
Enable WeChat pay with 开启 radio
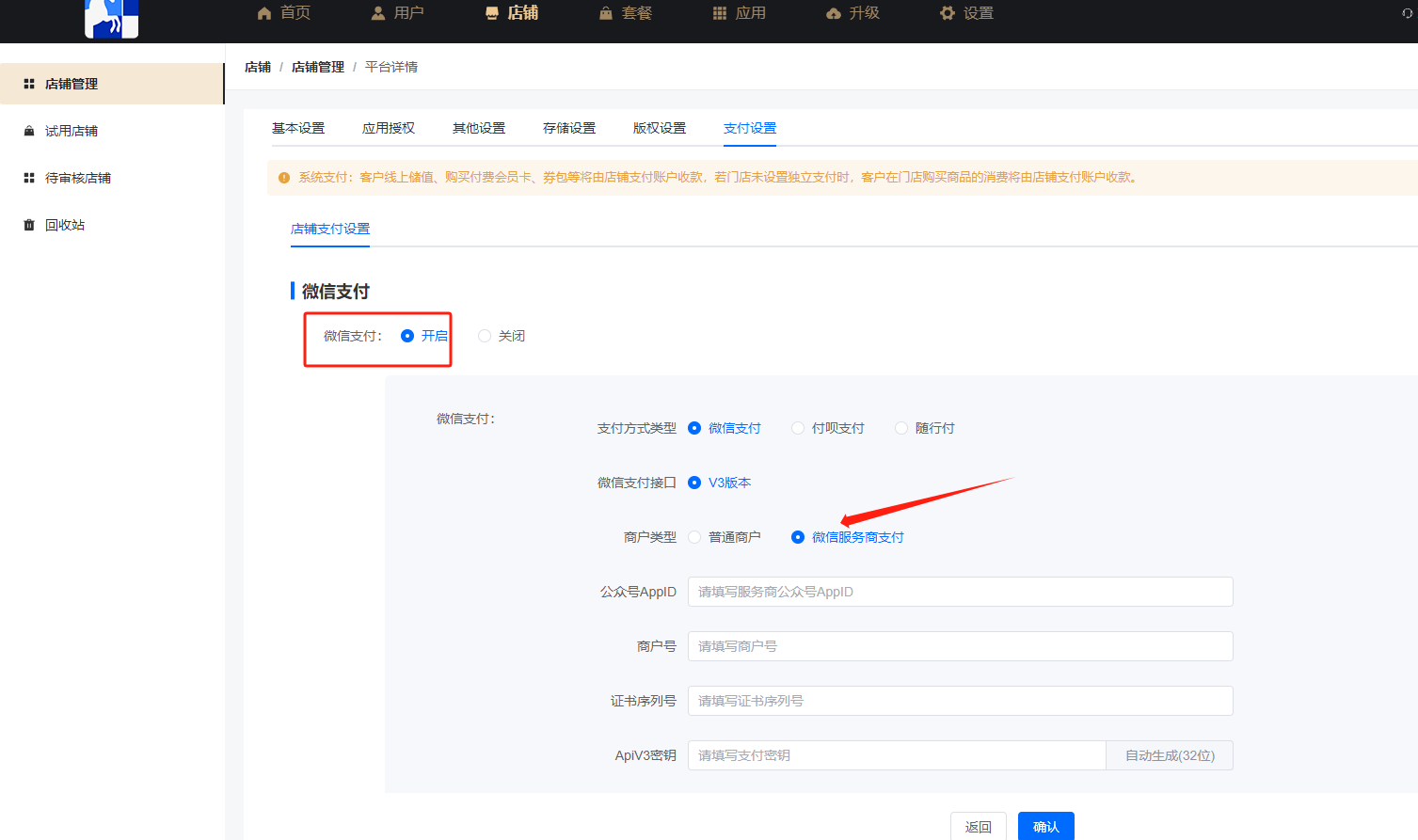pos(407,336)
